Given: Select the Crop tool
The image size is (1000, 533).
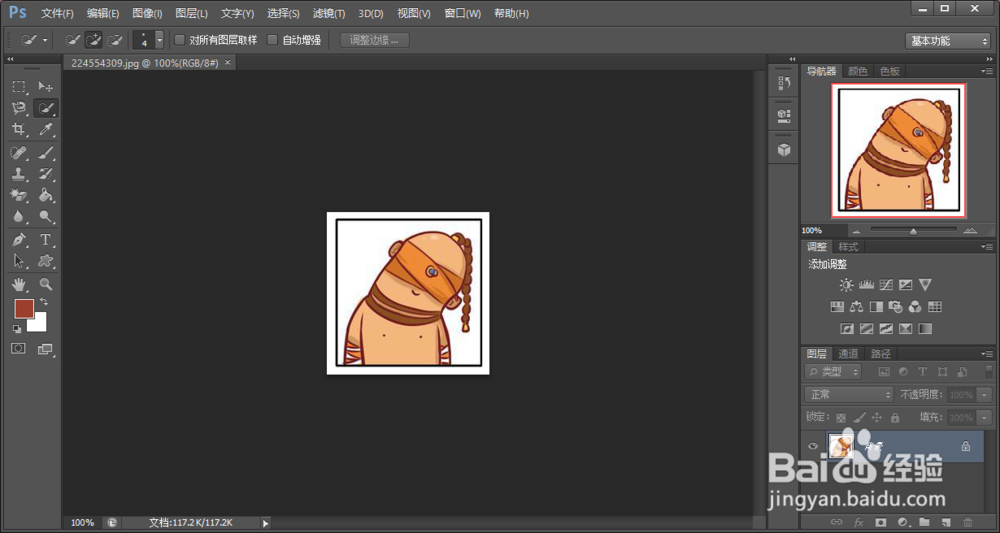Looking at the screenshot, I should coord(19,130).
